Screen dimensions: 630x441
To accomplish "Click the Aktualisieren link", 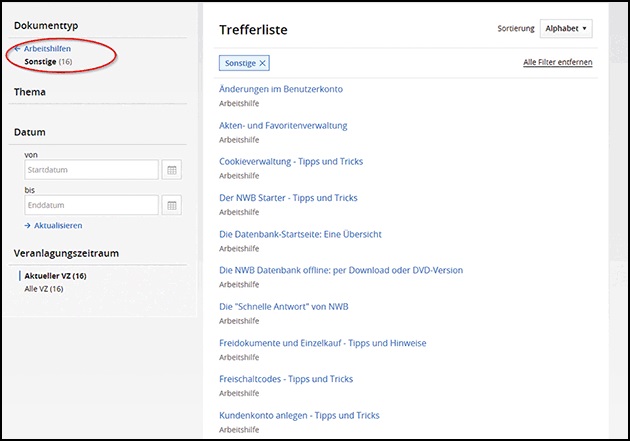I will click(53, 226).
